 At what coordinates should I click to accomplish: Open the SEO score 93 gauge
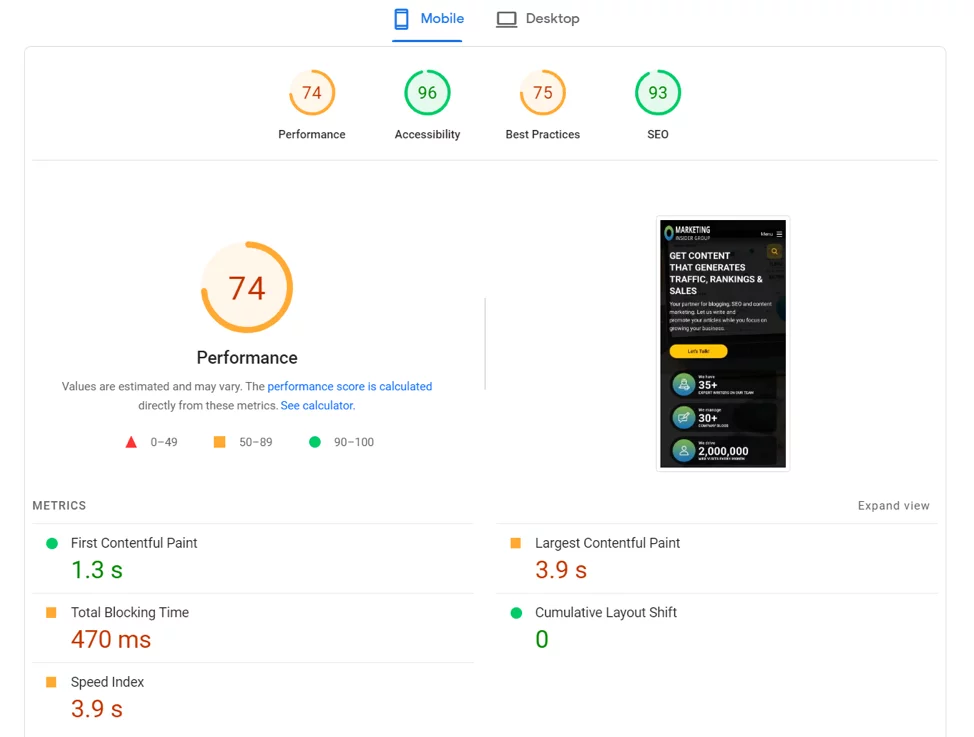(x=658, y=93)
